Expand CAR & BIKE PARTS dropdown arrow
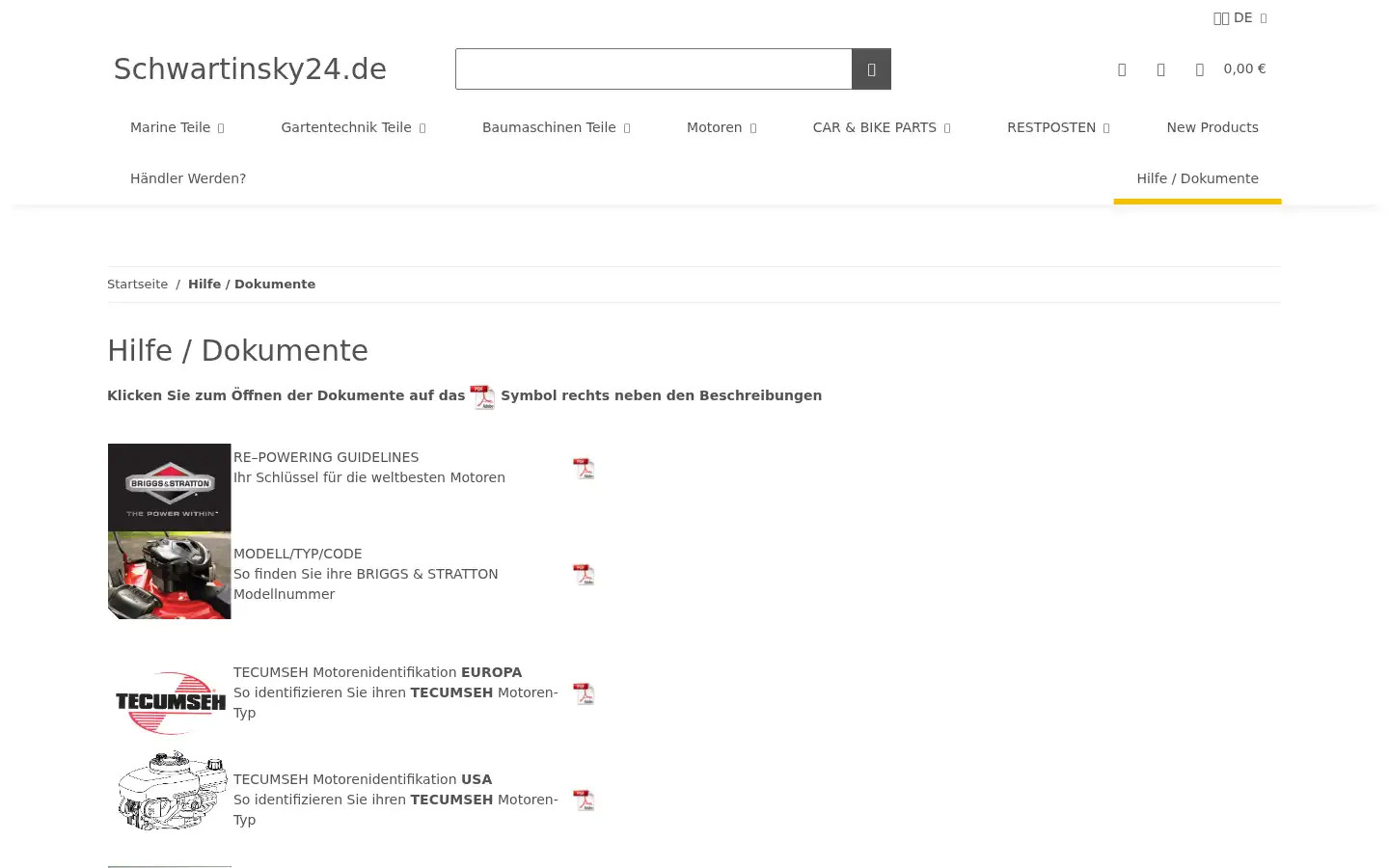 (947, 128)
